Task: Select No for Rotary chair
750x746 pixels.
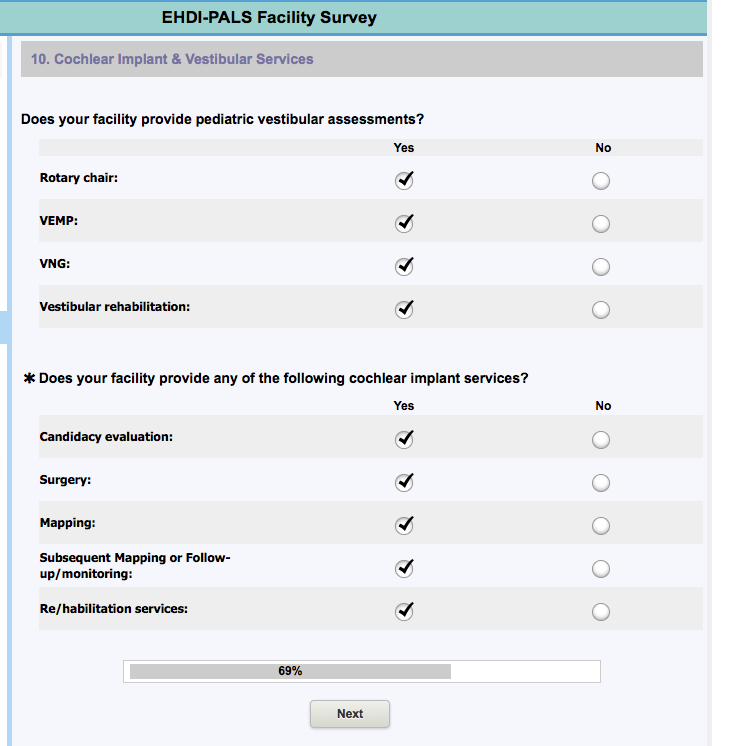Action: [601, 181]
